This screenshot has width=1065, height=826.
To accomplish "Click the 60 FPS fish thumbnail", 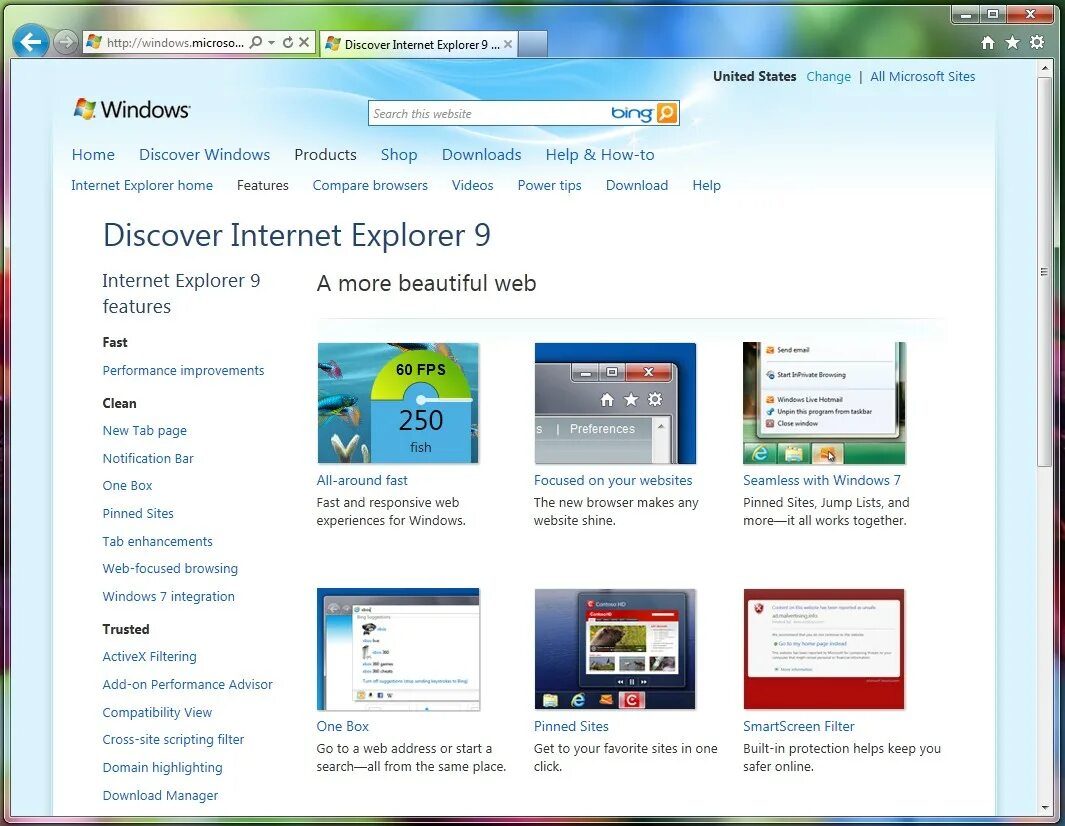I will point(398,403).
